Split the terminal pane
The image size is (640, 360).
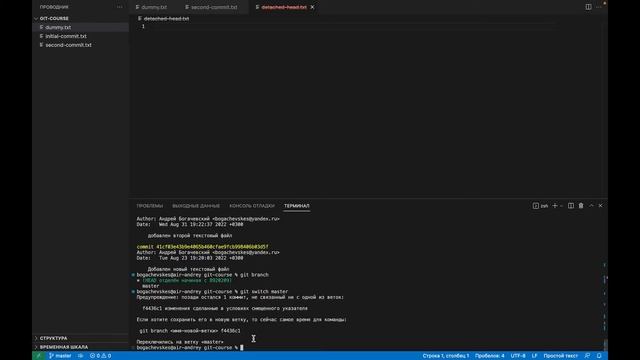571,206
